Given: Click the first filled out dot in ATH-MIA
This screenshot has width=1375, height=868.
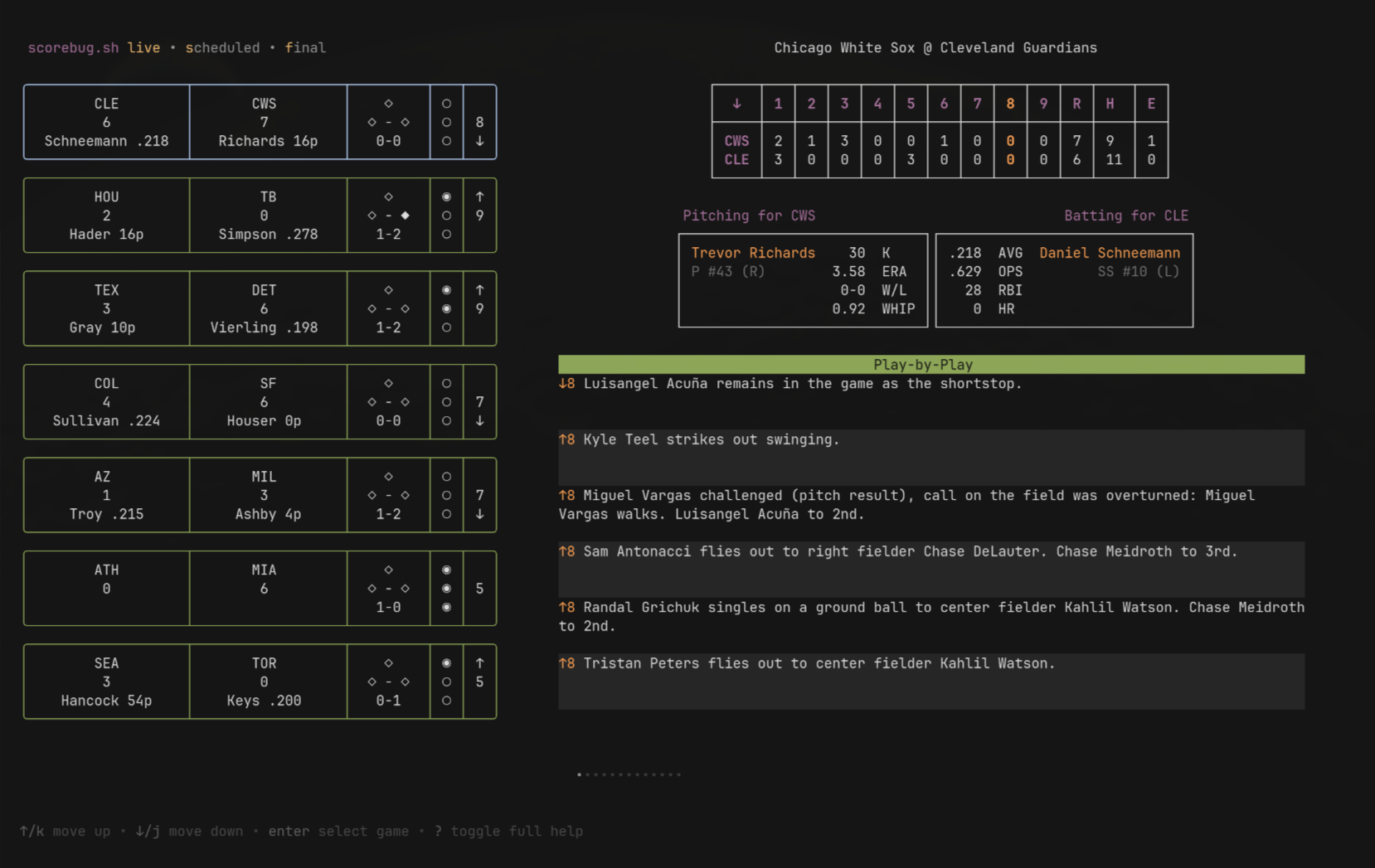Looking at the screenshot, I should tap(446, 570).
